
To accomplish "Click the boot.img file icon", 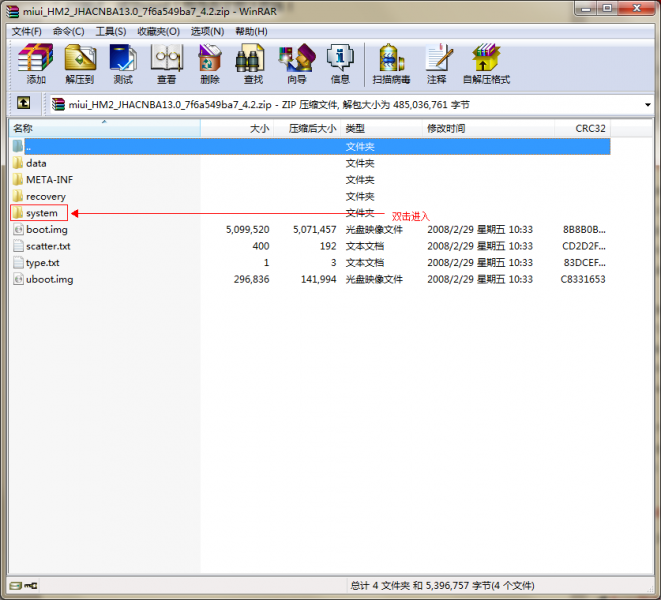I will [x=18, y=229].
